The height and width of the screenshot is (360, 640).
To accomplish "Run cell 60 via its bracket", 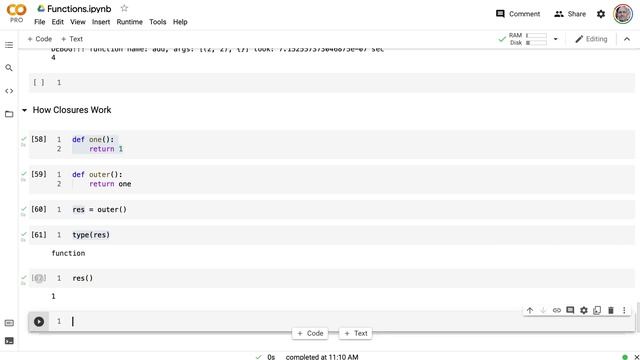I will [x=39, y=209].
